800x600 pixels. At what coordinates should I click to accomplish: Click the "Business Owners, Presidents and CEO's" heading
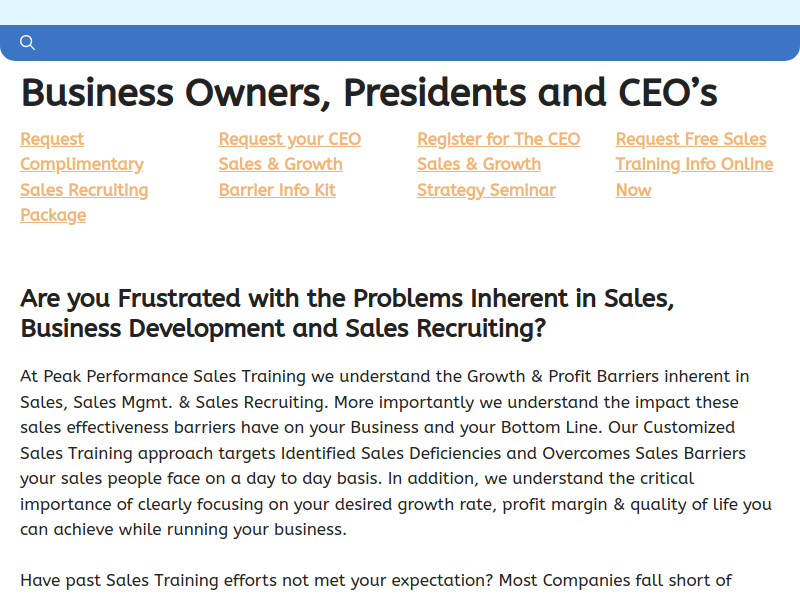pyautogui.click(x=369, y=93)
